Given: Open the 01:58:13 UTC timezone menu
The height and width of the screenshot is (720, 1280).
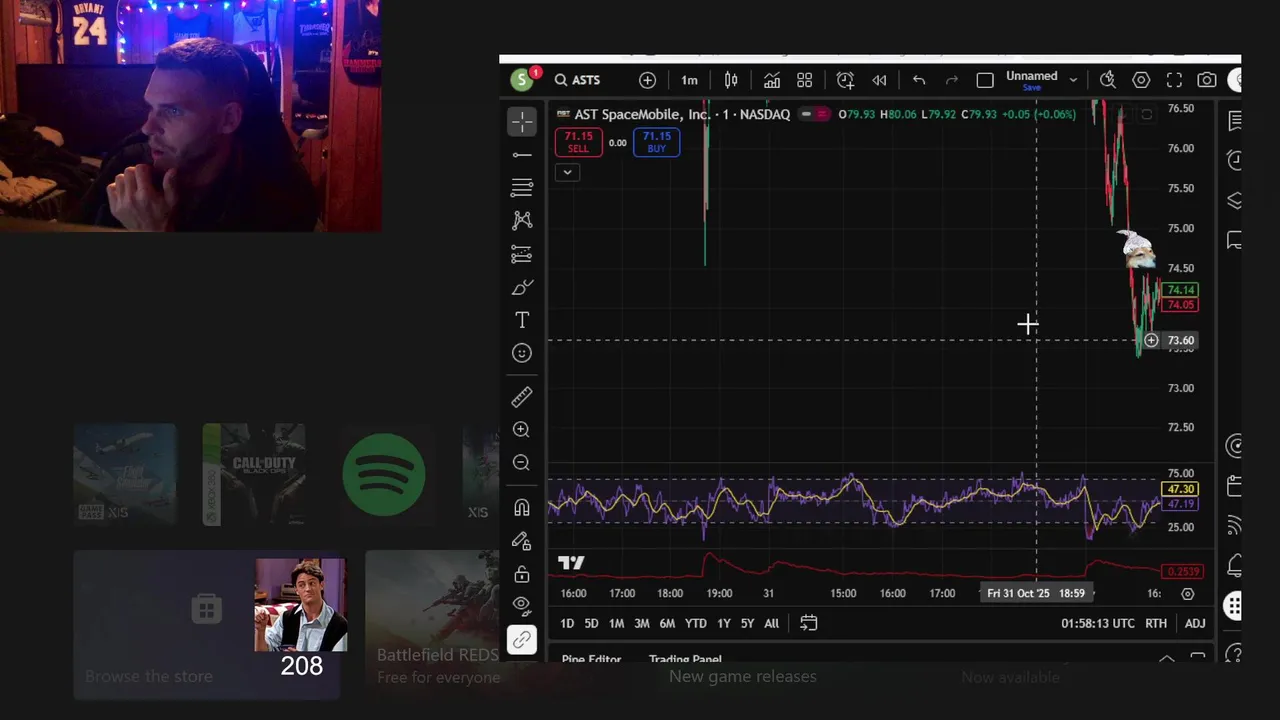Looking at the screenshot, I should tap(1098, 623).
